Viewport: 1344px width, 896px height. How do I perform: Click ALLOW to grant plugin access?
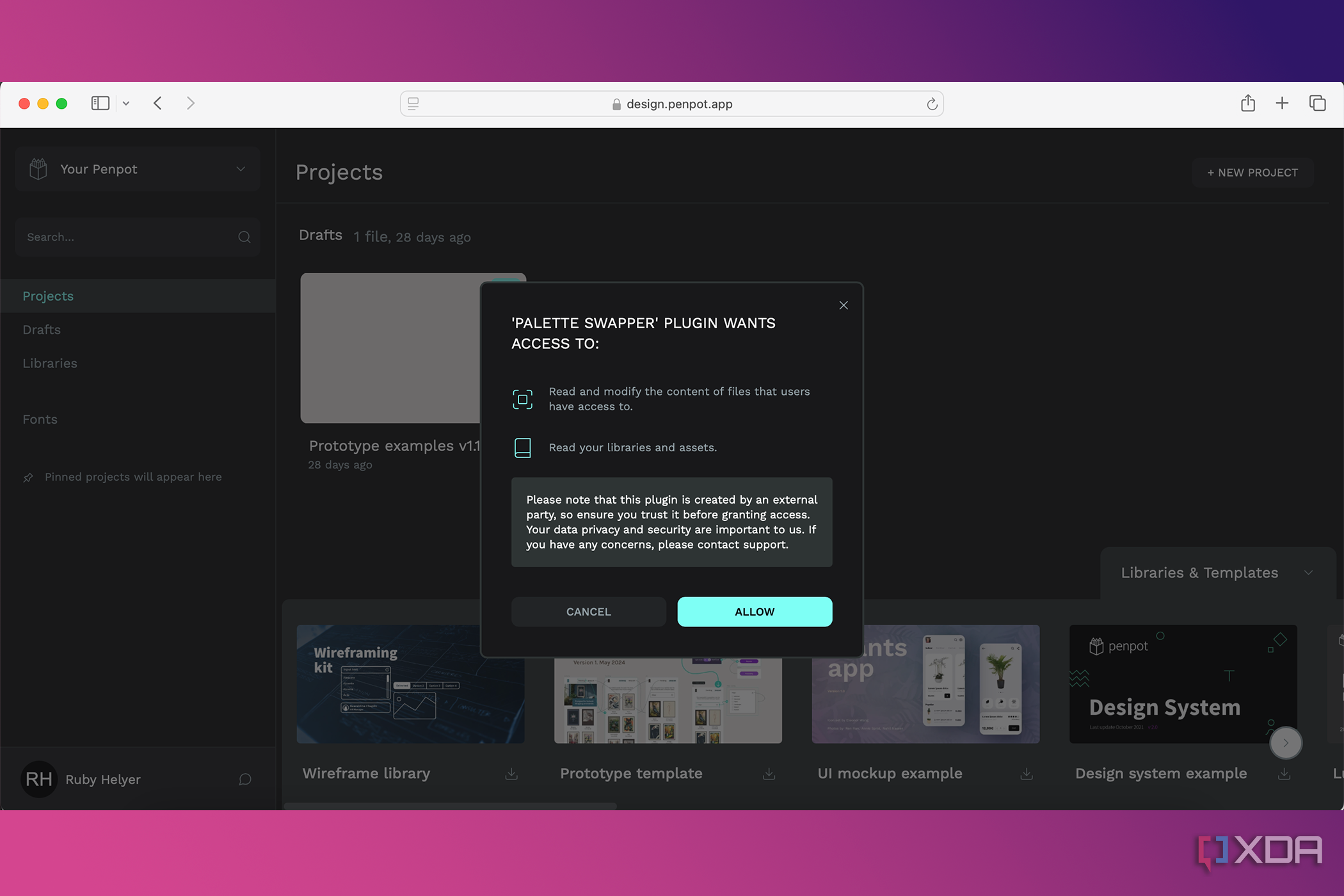point(755,612)
